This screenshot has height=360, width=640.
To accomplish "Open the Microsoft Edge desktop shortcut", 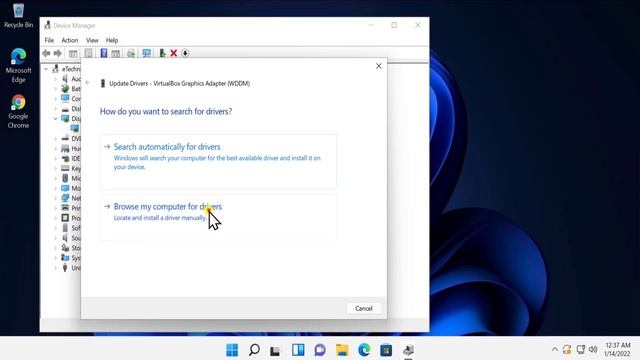I will click(x=18, y=65).
